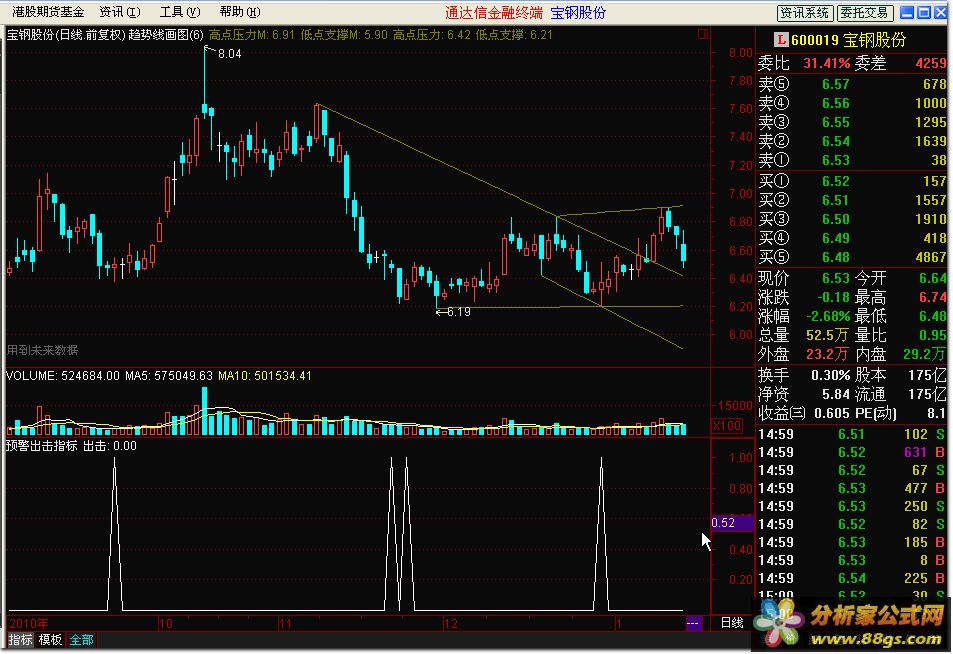953x654 pixels.
Task: Click the trade tick with volume 477 B
Action: click(x=852, y=488)
